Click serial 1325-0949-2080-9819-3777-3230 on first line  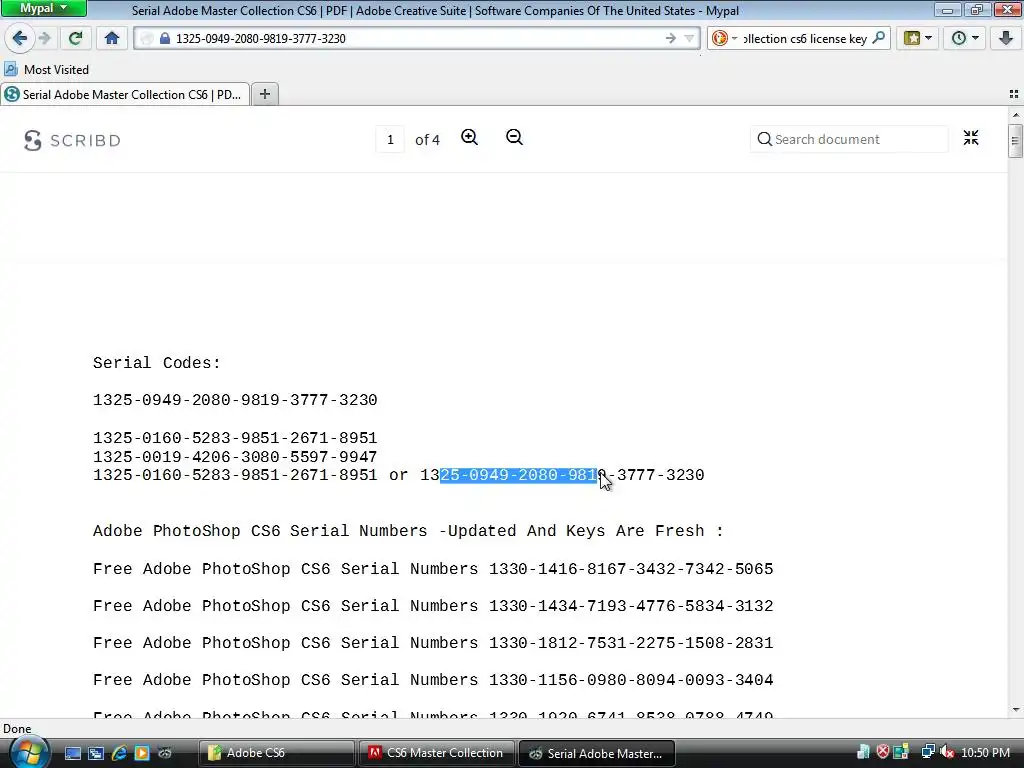235,400
